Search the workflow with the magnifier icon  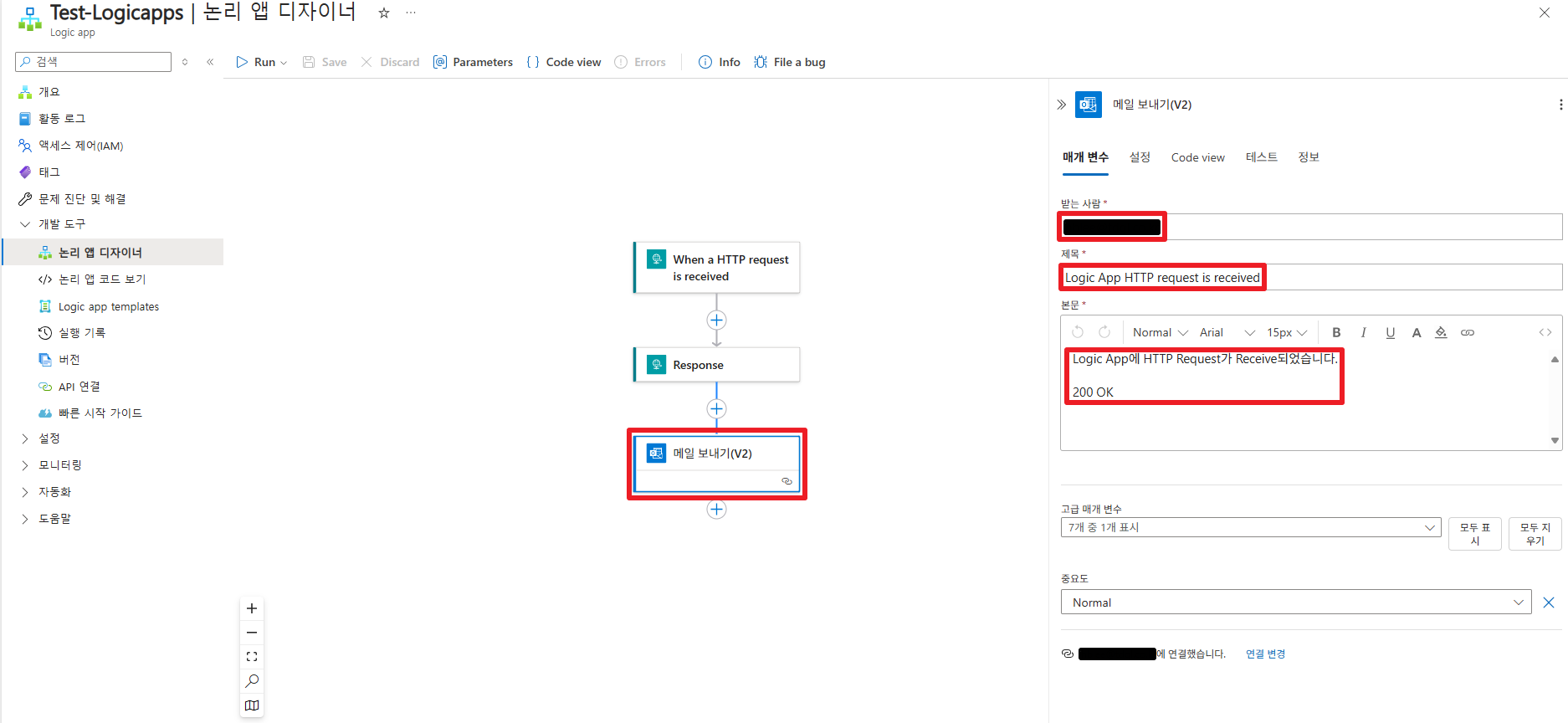(252, 681)
